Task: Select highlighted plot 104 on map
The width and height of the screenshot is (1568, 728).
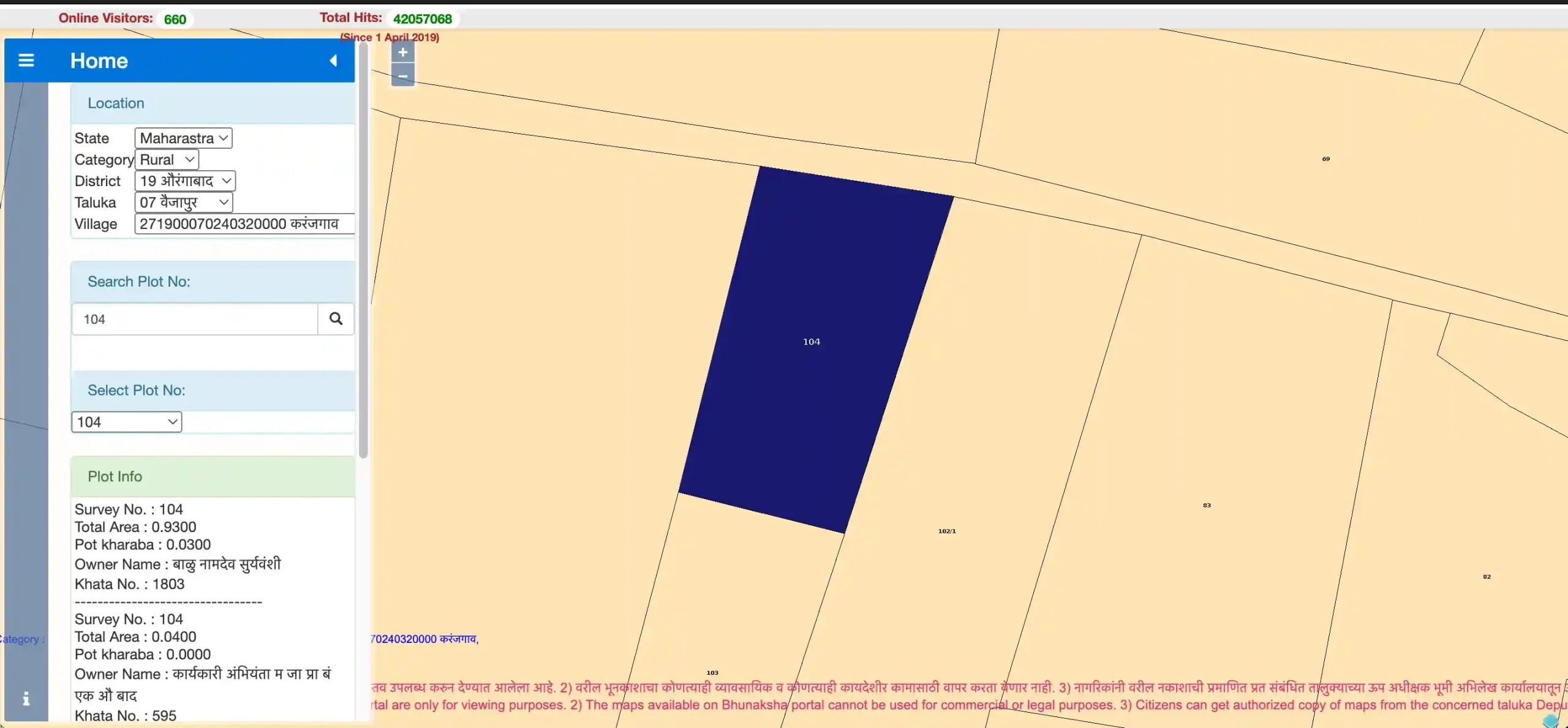Action: (812, 342)
